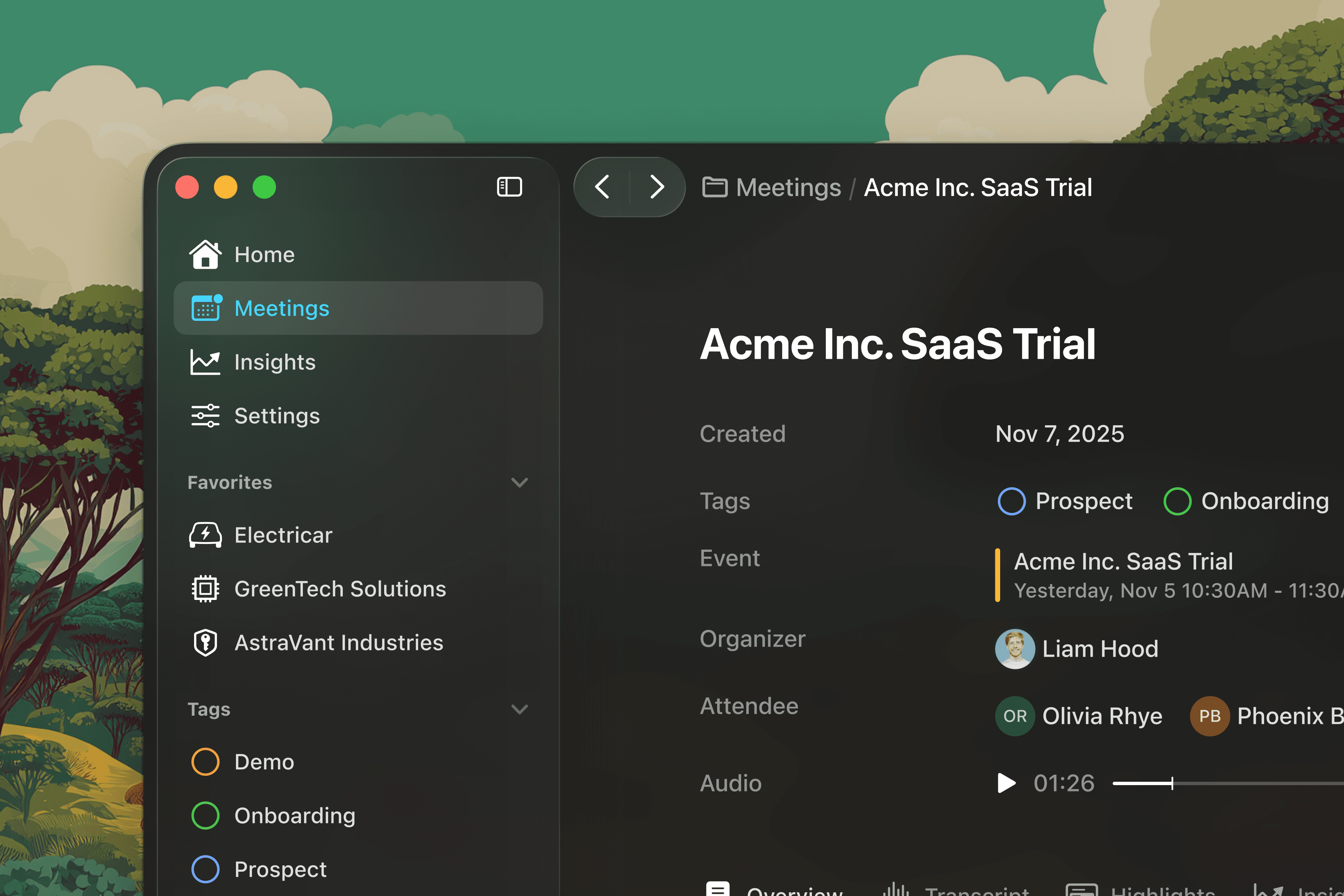This screenshot has height=896, width=1344.
Task: Go back with left arrow
Action: [x=602, y=187]
